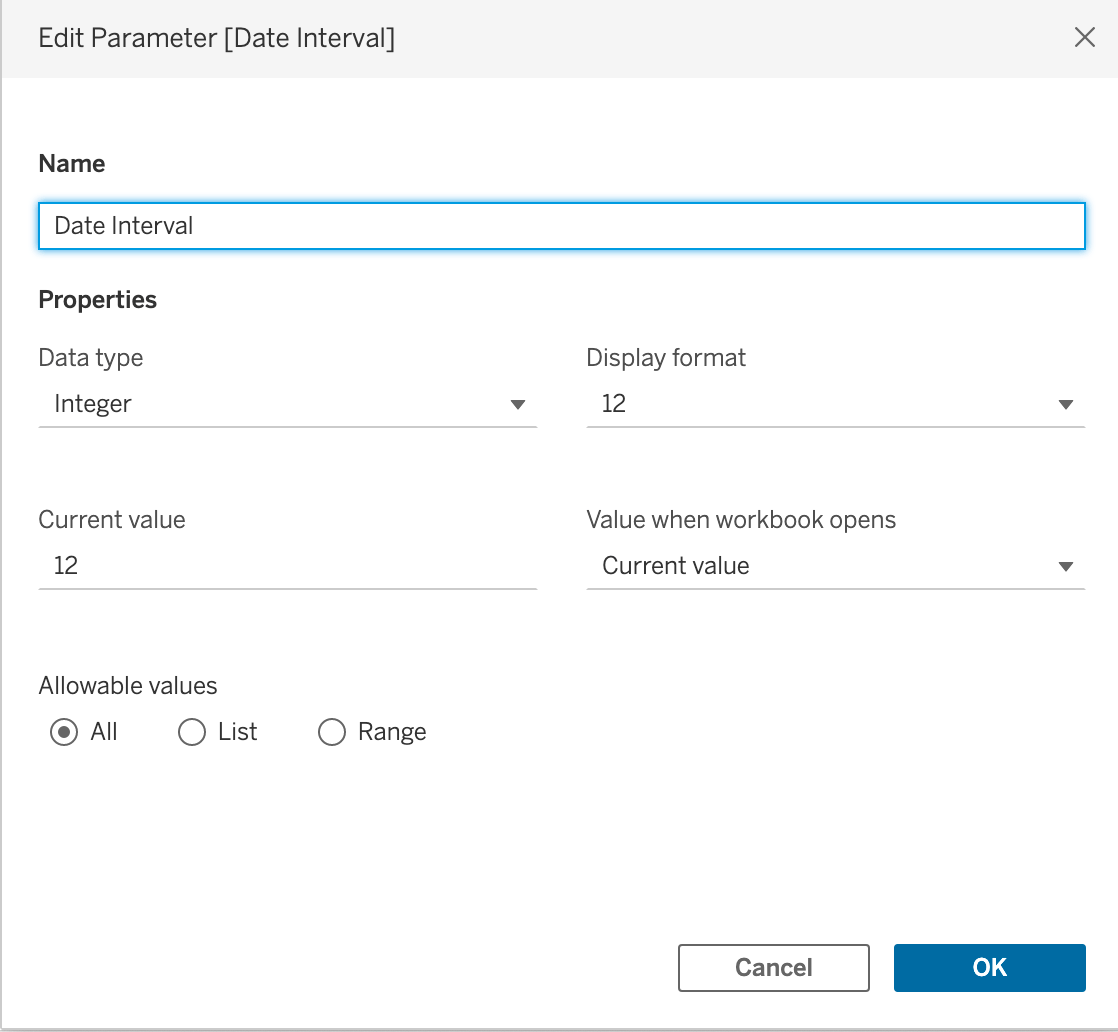Viewport: 1118px width, 1032px height.
Task: Click the Range option label text
Action: [392, 732]
